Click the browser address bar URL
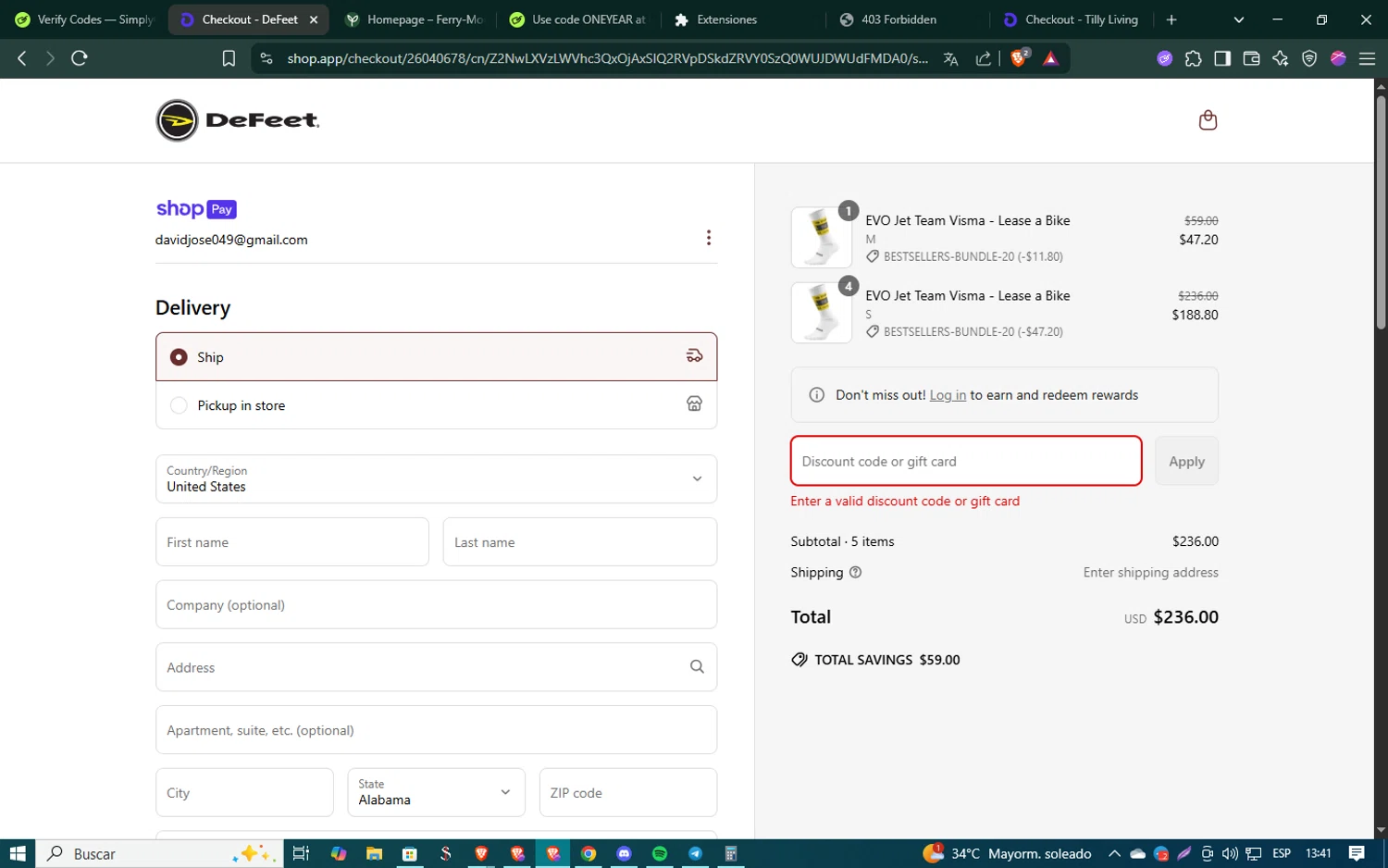Screen dimensions: 1388x868 607,58
